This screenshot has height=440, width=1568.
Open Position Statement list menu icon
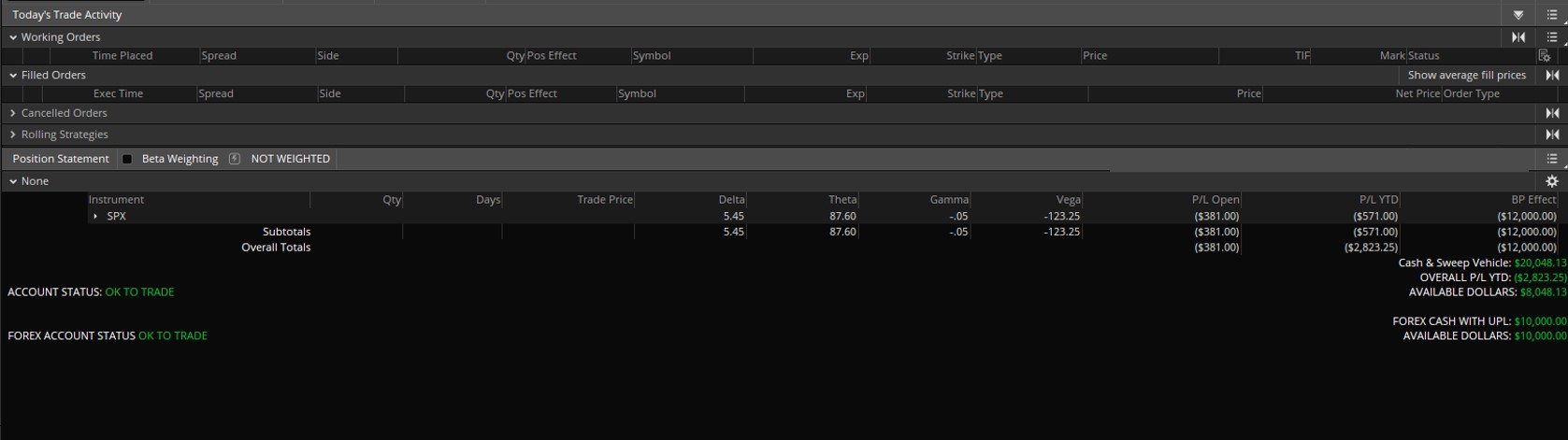(x=1551, y=159)
